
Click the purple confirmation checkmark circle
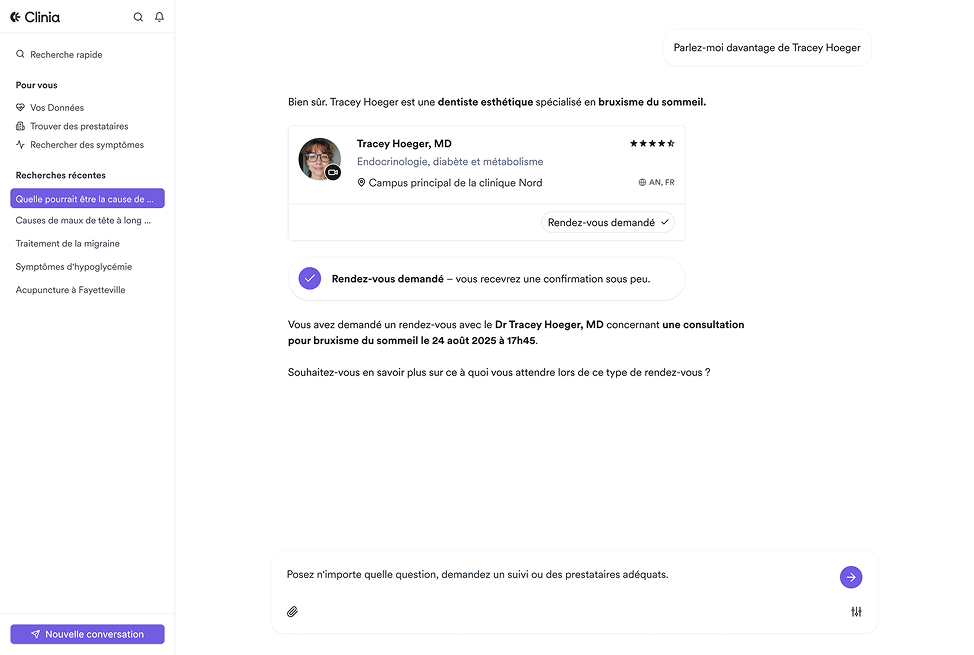310,279
